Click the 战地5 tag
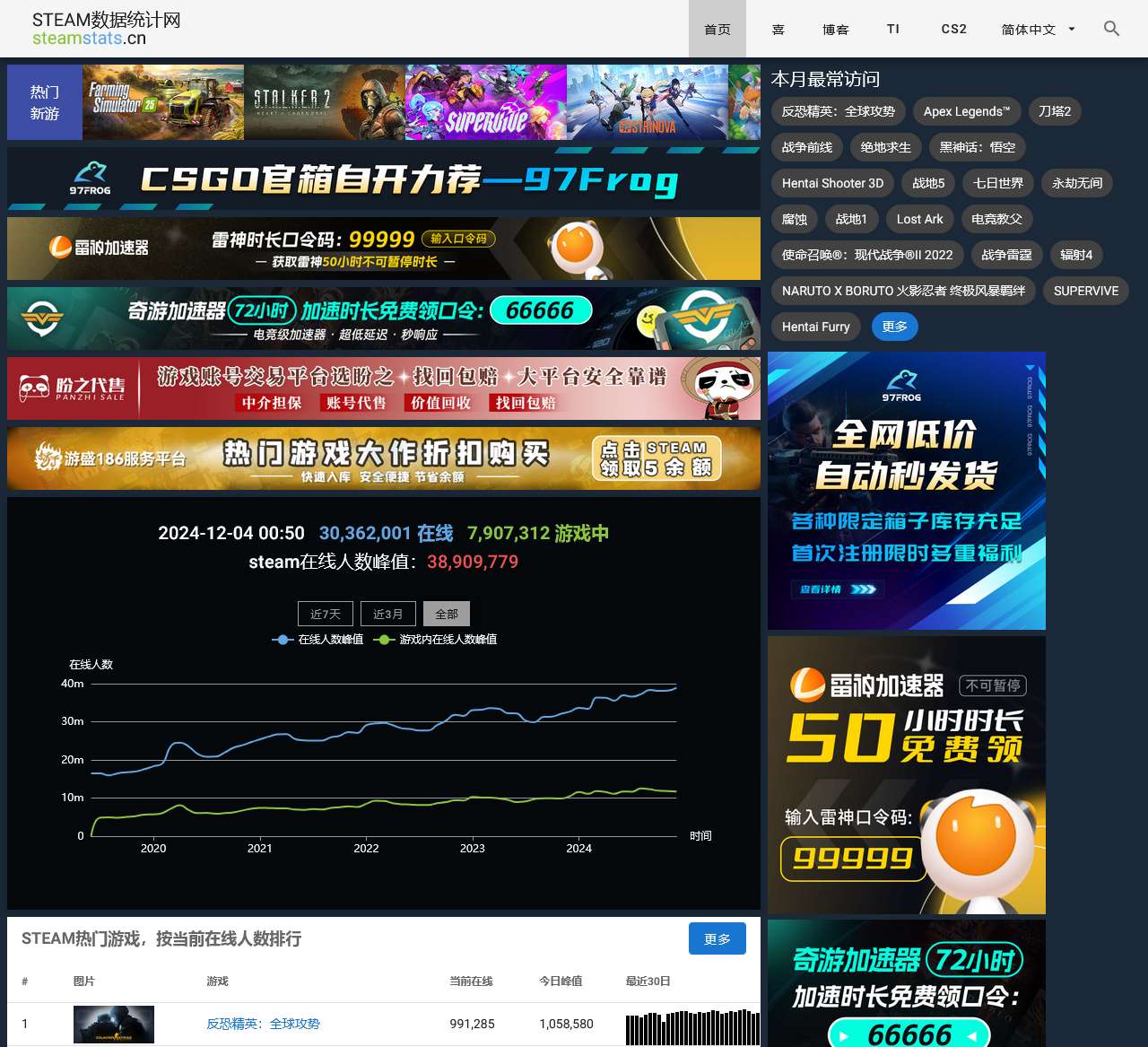1148x1047 pixels. pos(928,183)
